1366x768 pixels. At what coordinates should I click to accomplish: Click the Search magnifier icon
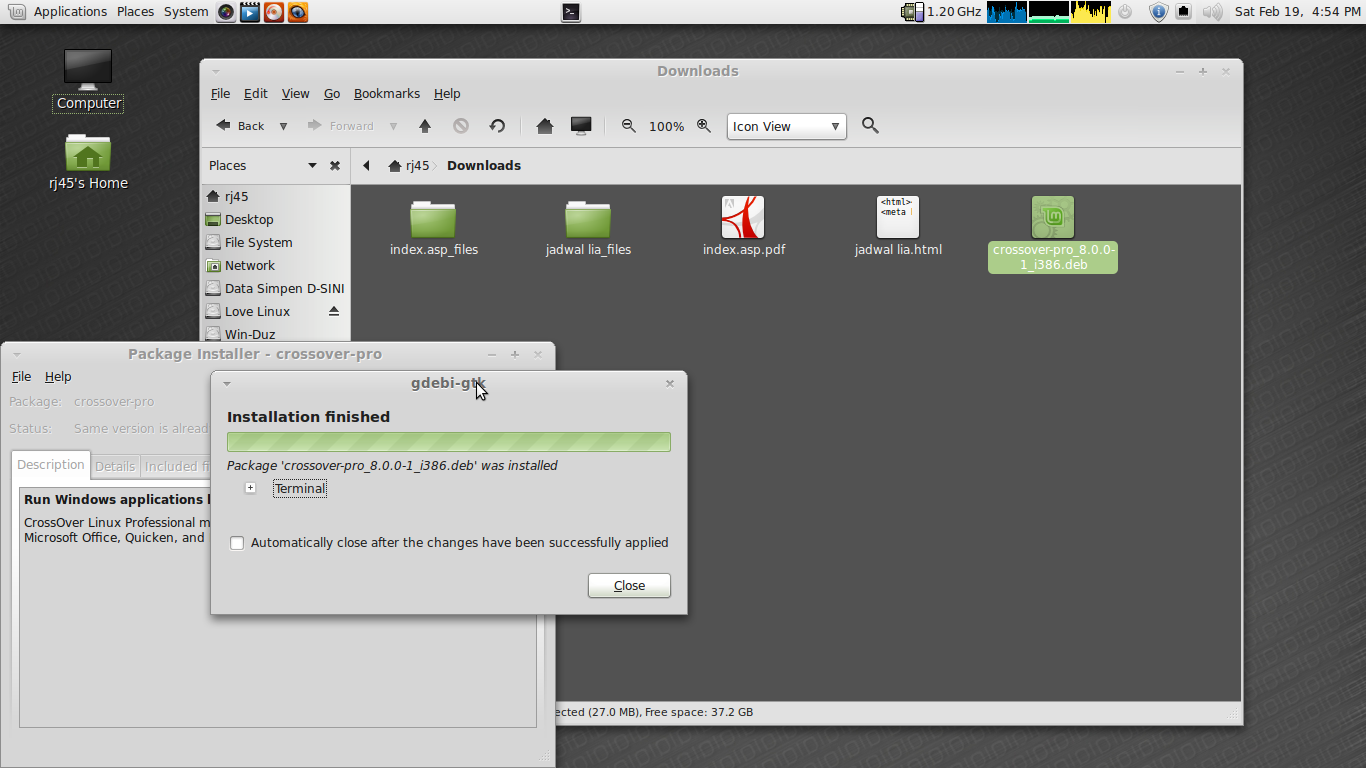[870, 125]
